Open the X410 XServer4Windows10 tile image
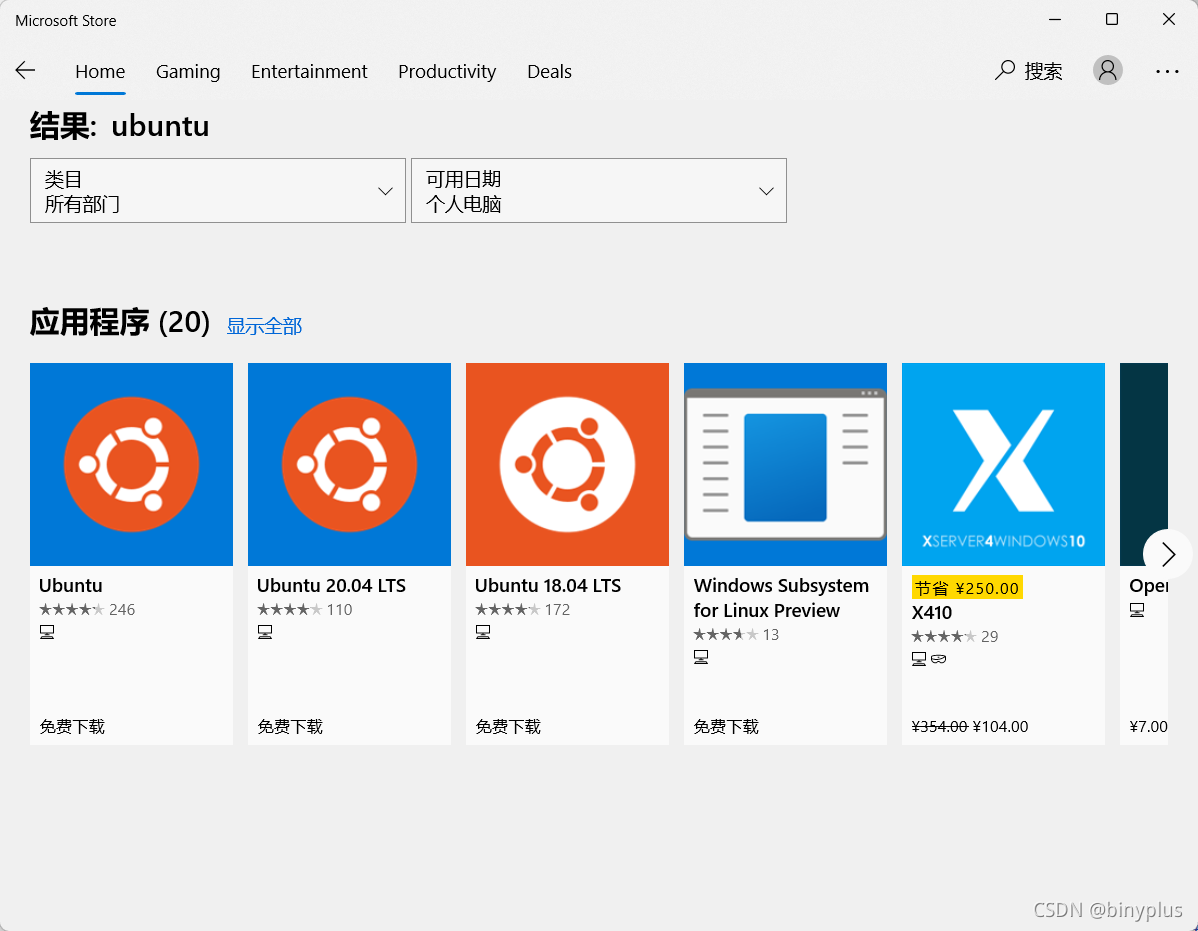Screen dimensions: 1198x931 click(1003, 464)
